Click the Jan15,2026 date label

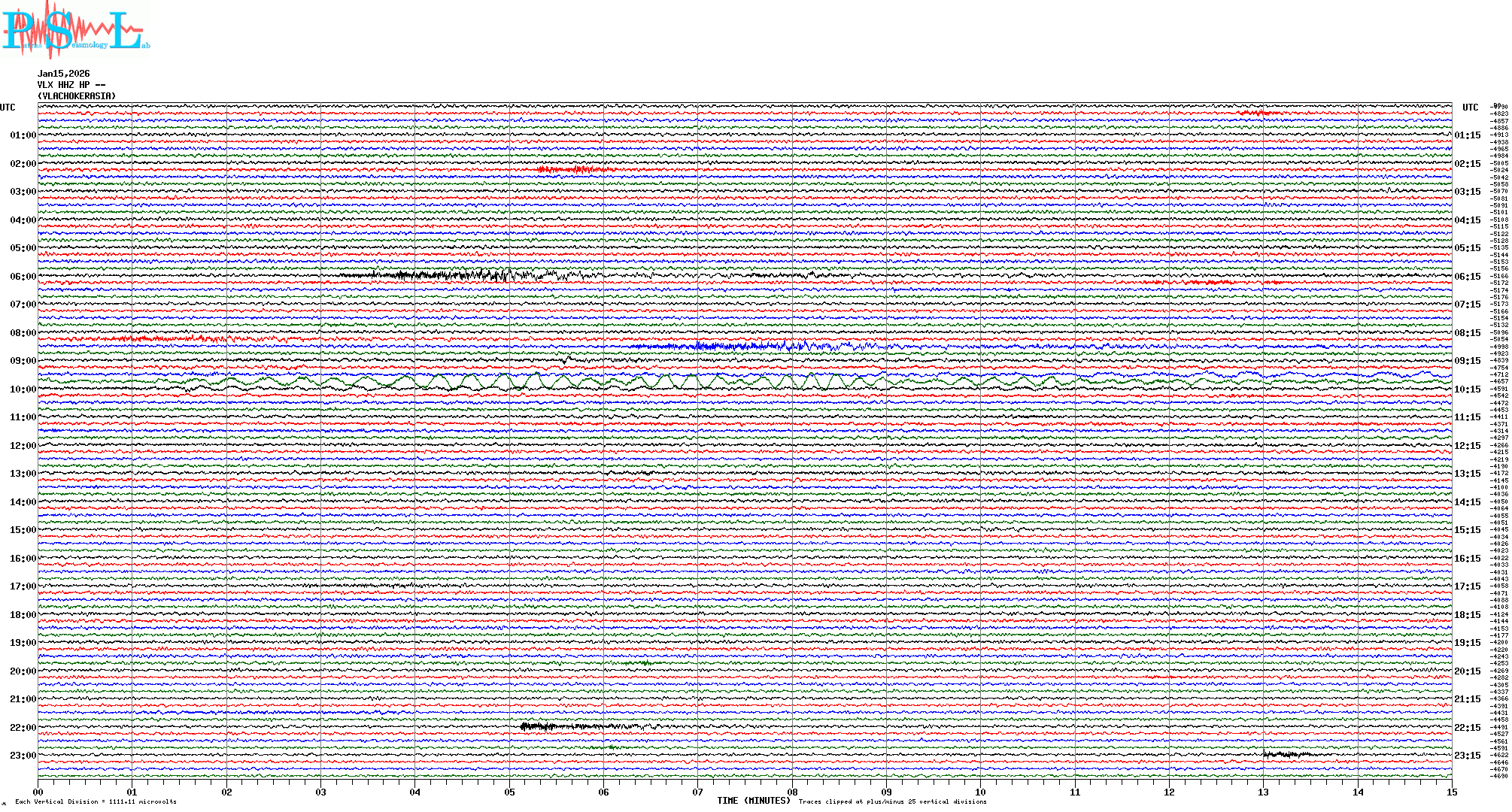(x=63, y=74)
